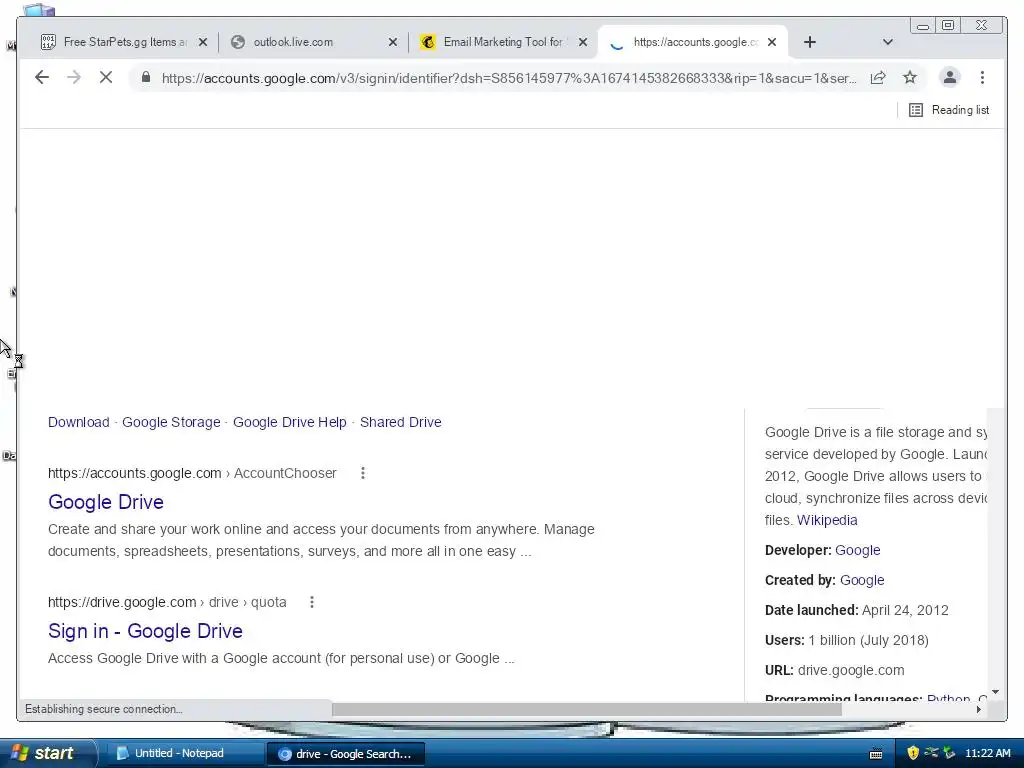Open the Reading list panel
Viewport: 1024px width, 768px height.
pos(949,110)
